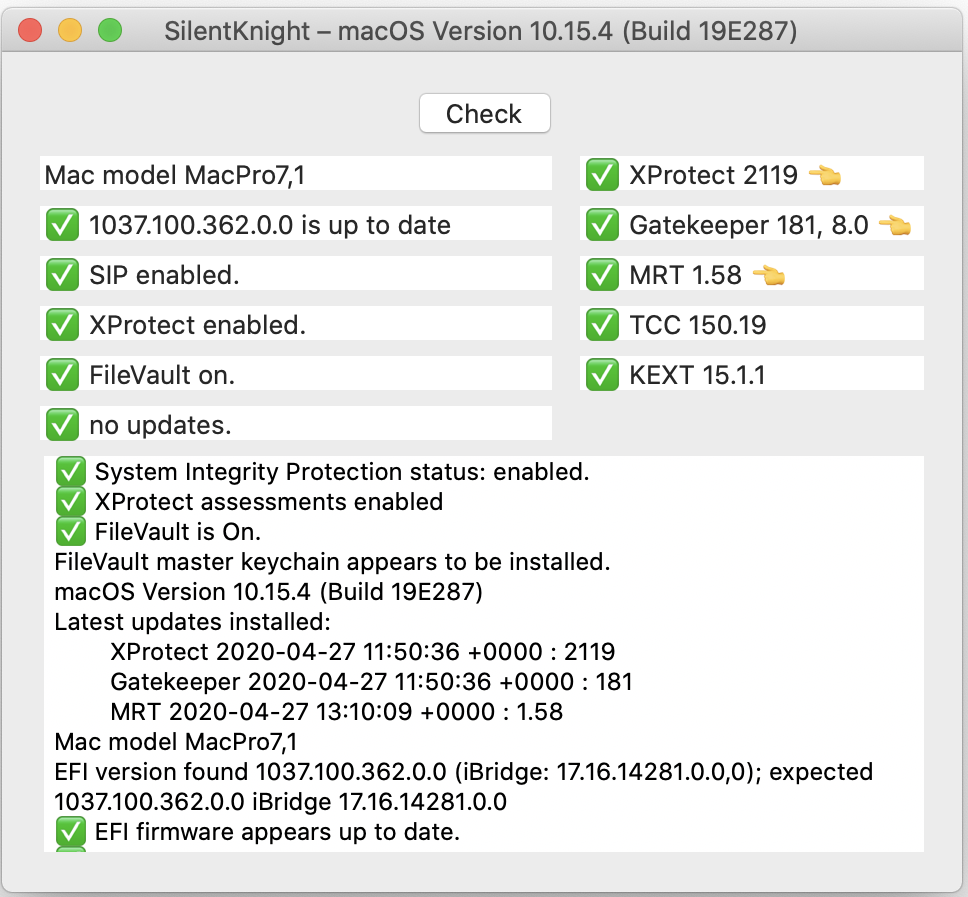Select the MRT 1.58 version text
The image size is (968, 897).
(685, 275)
